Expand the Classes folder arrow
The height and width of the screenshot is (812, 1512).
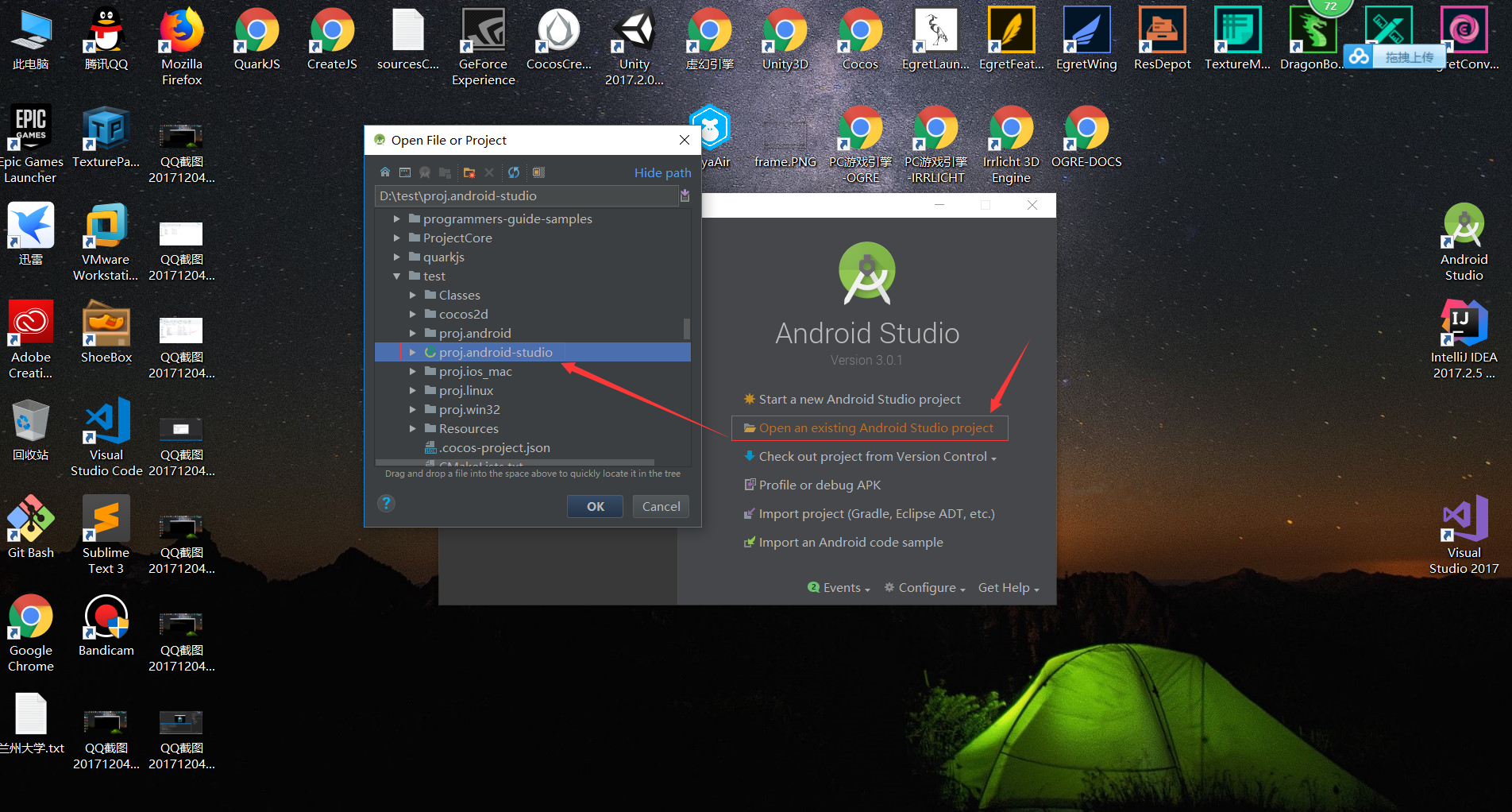[x=412, y=295]
